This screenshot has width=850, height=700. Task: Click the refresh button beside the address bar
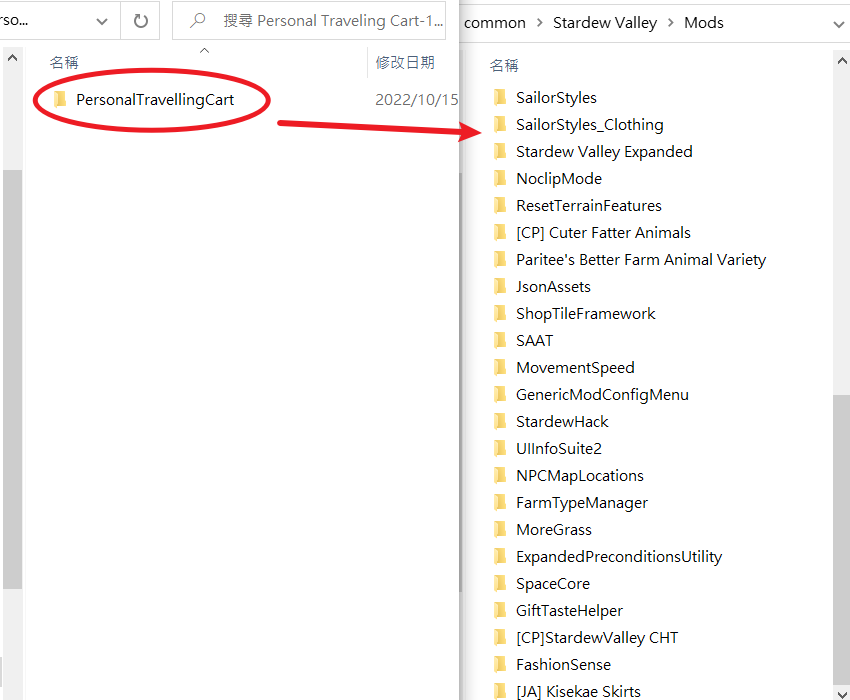[140, 21]
